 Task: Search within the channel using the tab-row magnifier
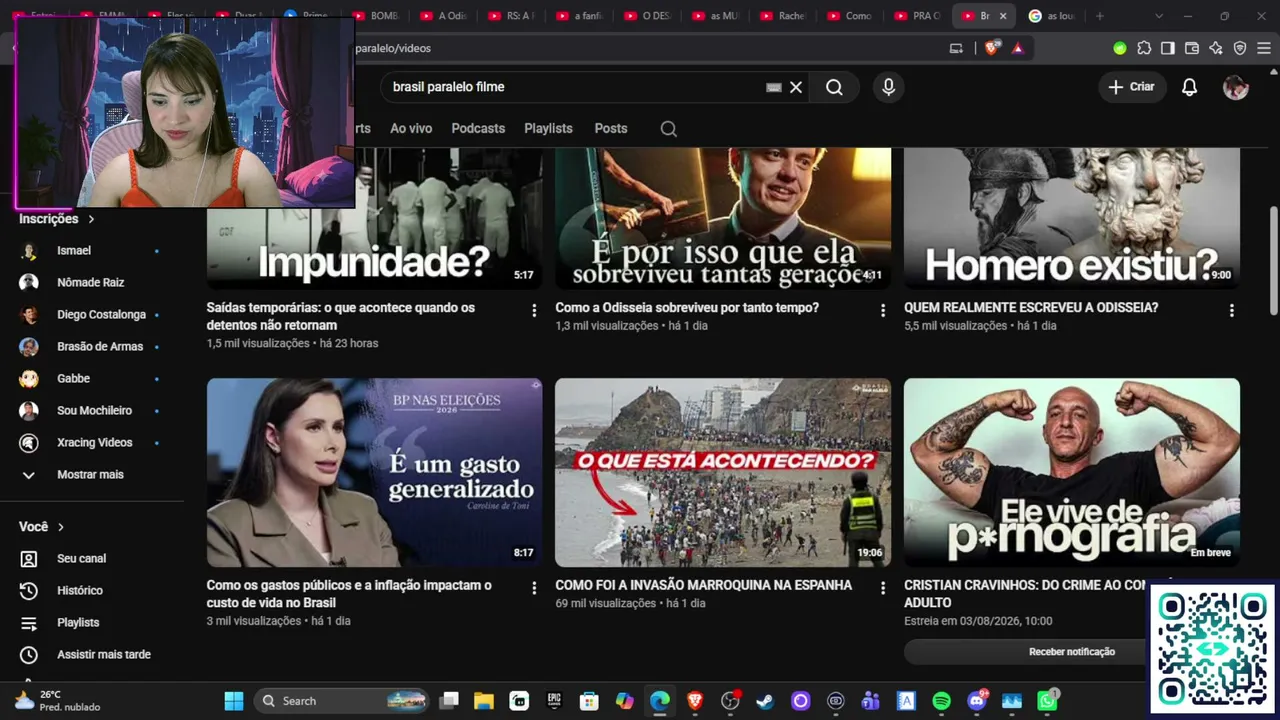[x=669, y=128]
